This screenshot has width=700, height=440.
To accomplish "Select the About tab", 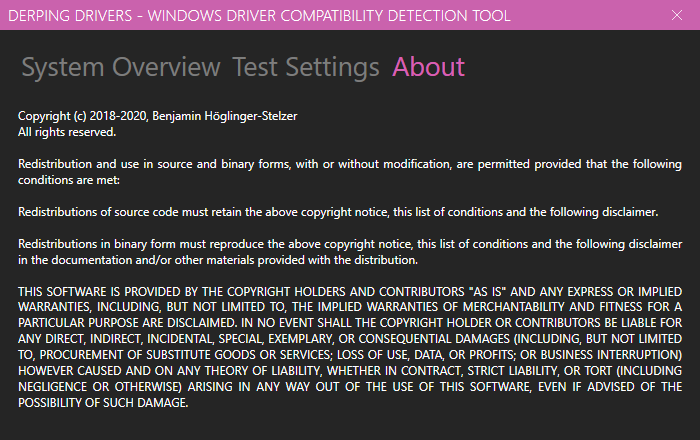I will click(x=429, y=67).
